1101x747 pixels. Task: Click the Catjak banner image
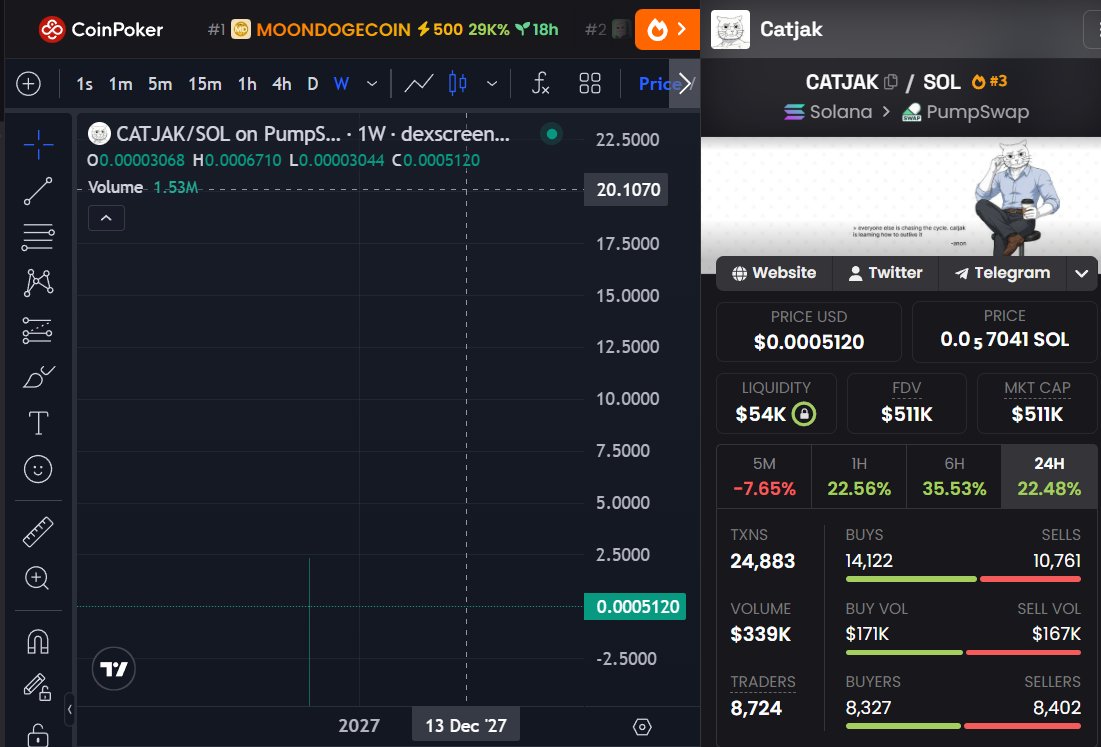(901, 197)
